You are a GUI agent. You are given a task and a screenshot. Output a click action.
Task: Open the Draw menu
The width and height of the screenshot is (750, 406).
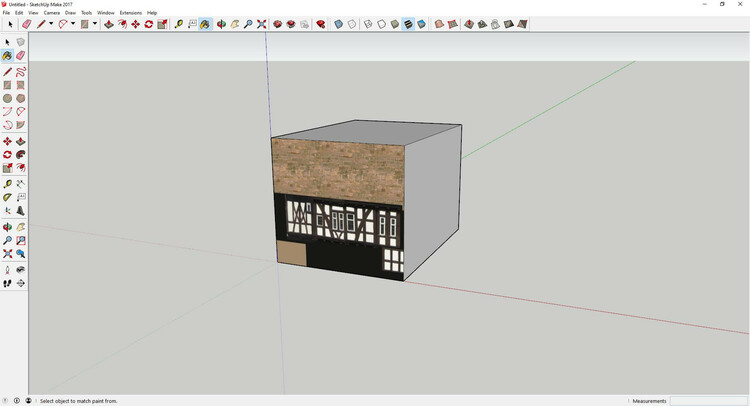70,13
